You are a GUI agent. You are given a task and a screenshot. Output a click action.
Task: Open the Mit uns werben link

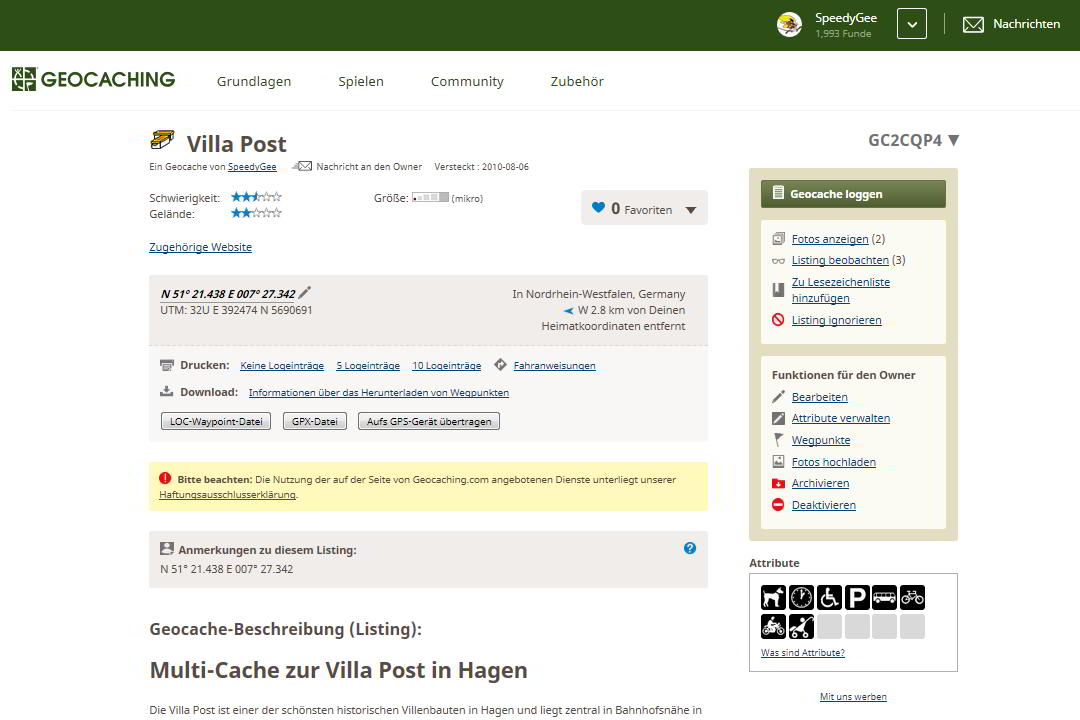tap(853, 697)
